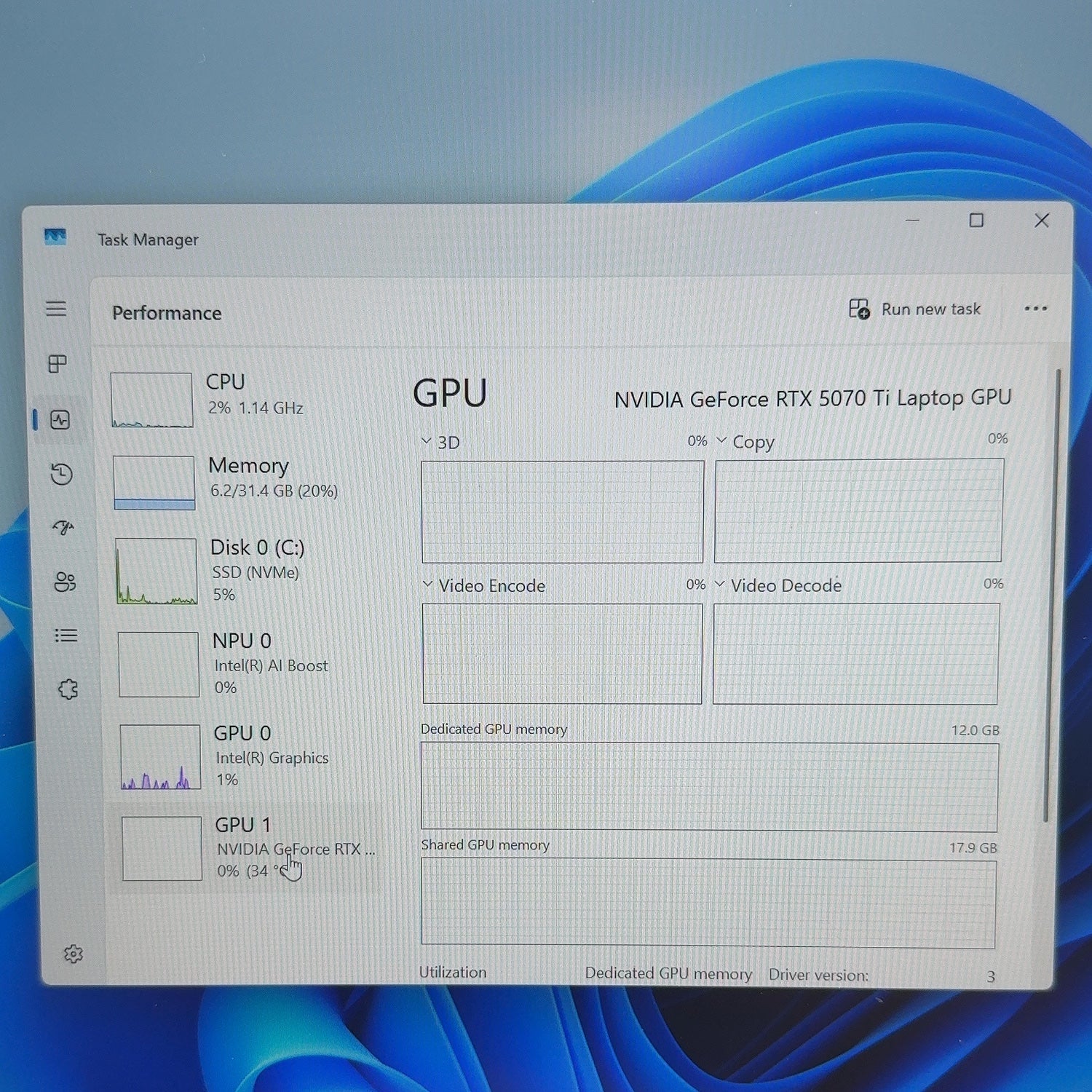
Task: Click the Disk 0 mini graph thumbnail
Action: point(156,571)
